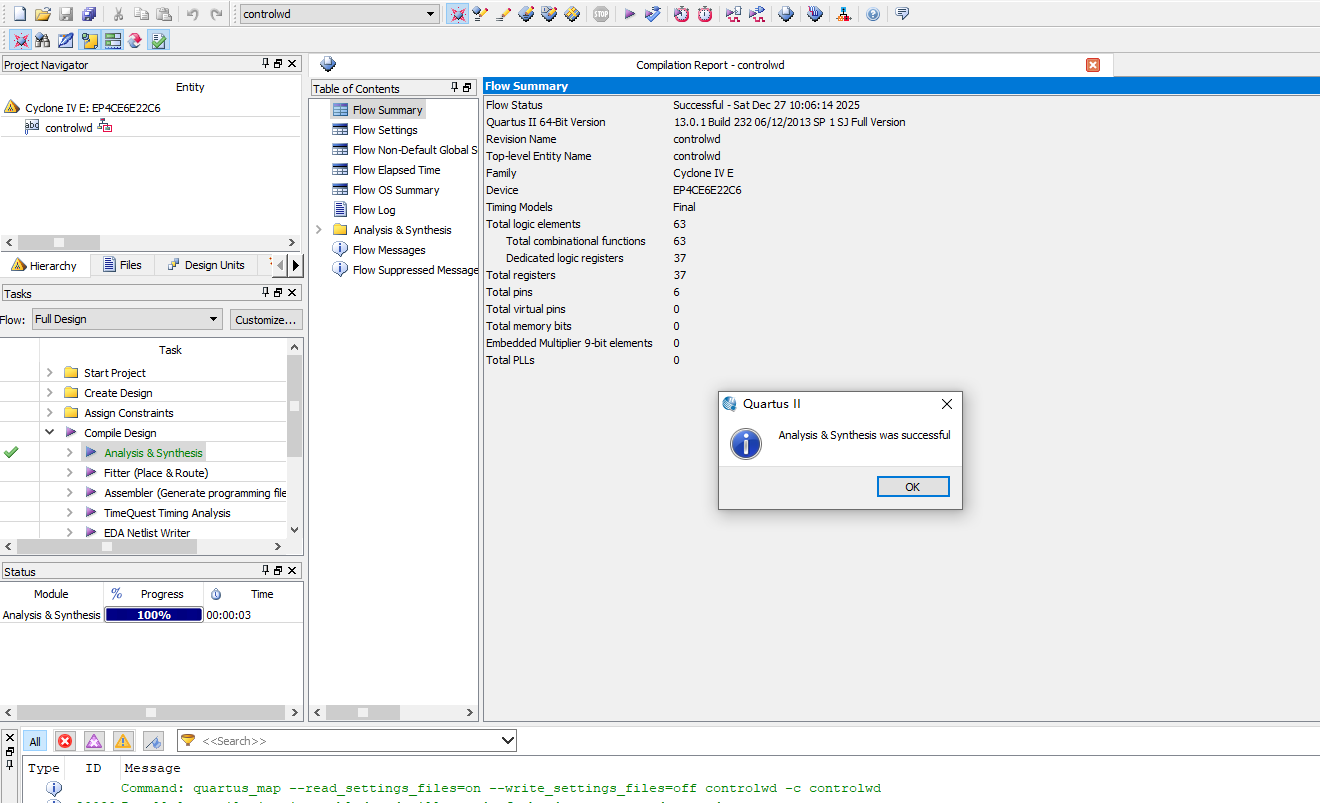Click the Stop Processing icon
The width and height of the screenshot is (1320, 803).
tap(601, 14)
